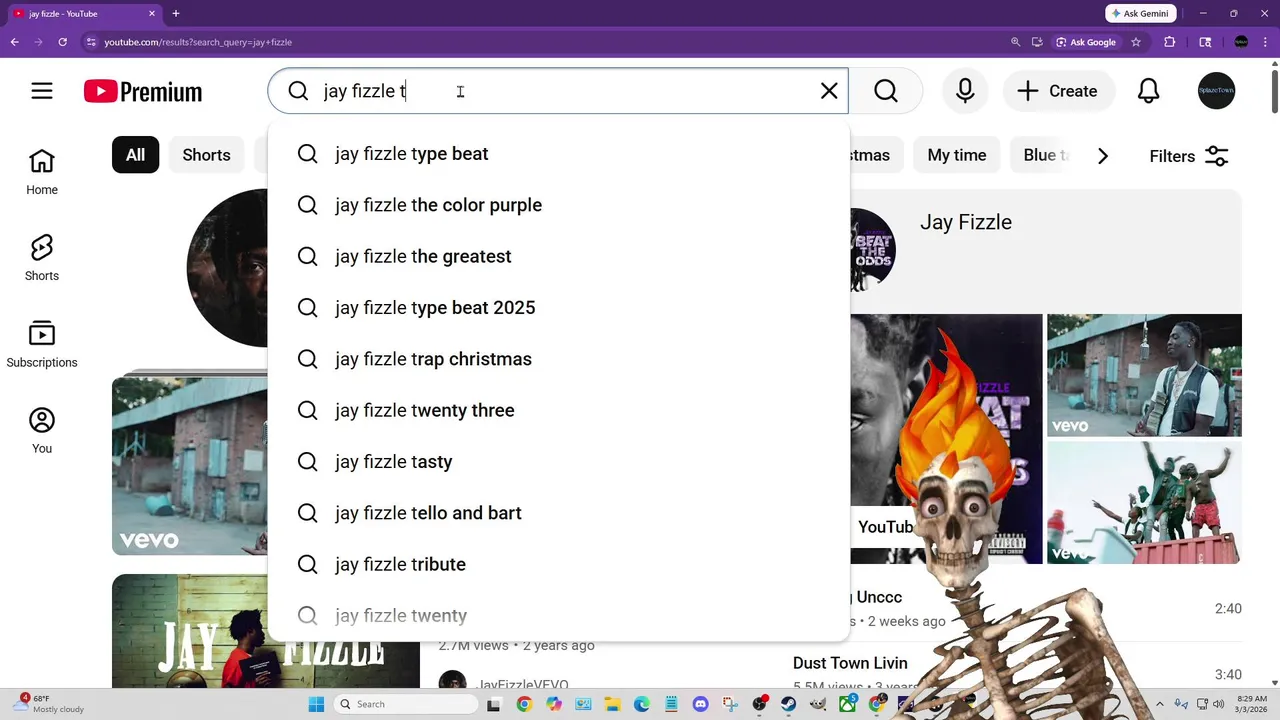Choose suggestion jay fizzle type beat 2025
The width and height of the screenshot is (1280, 720).
(558, 308)
